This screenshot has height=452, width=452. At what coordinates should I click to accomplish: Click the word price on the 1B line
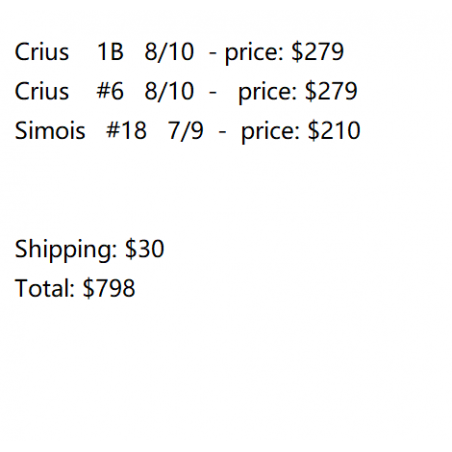(254, 53)
